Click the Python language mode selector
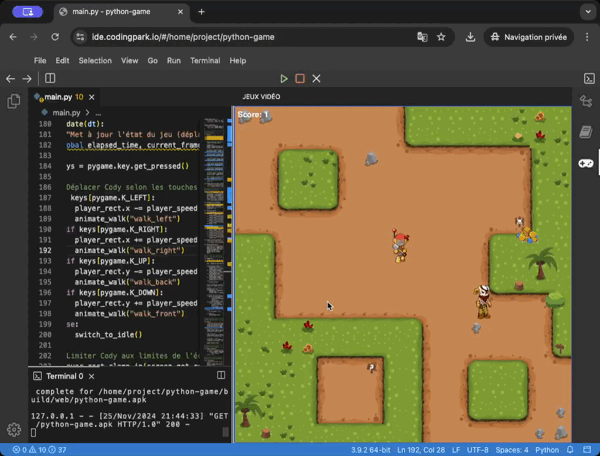Image resolution: width=600 pixels, height=456 pixels. tap(547, 450)
